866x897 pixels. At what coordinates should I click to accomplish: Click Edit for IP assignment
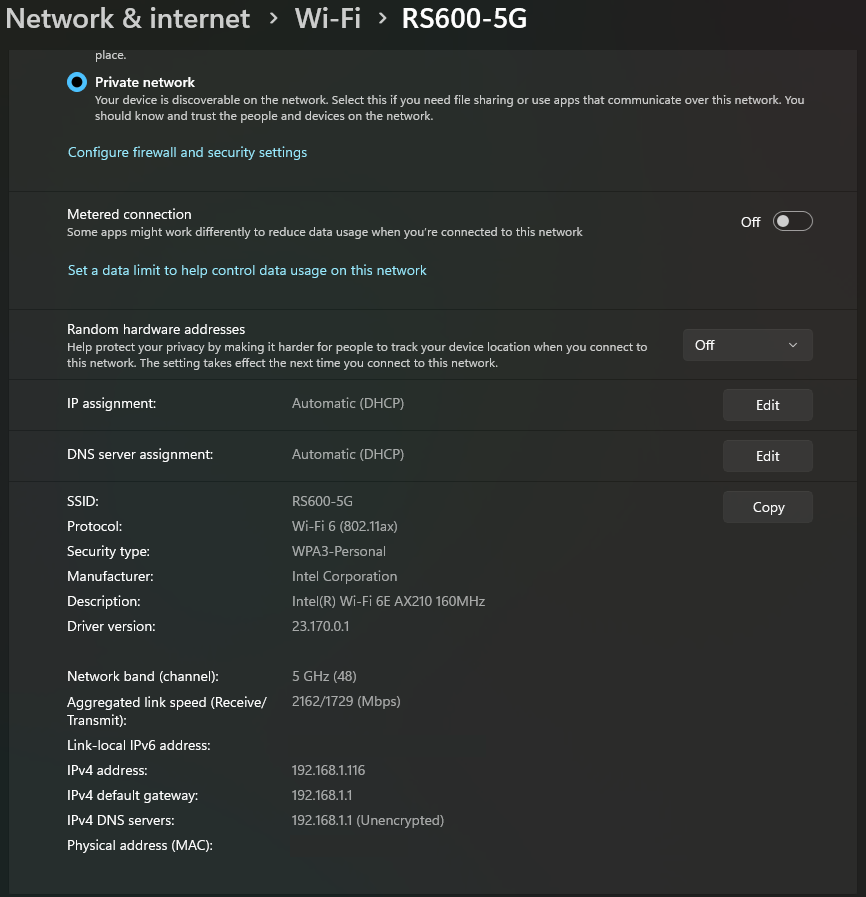pos(767,405)
